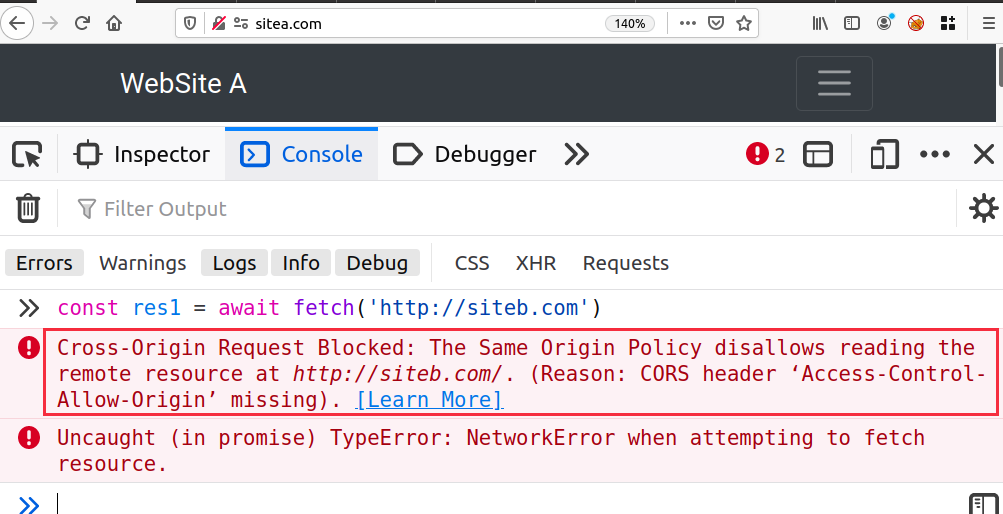The width and height of the screenshot is (1003, 514).
Task: Expand more devtools tabs chevron
Action: point(576,155)
